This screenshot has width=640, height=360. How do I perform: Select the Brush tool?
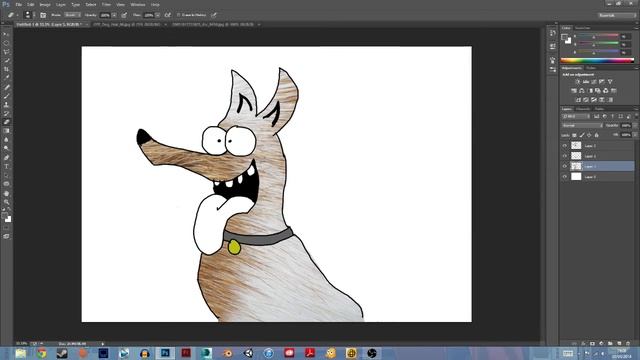point(6,96)
